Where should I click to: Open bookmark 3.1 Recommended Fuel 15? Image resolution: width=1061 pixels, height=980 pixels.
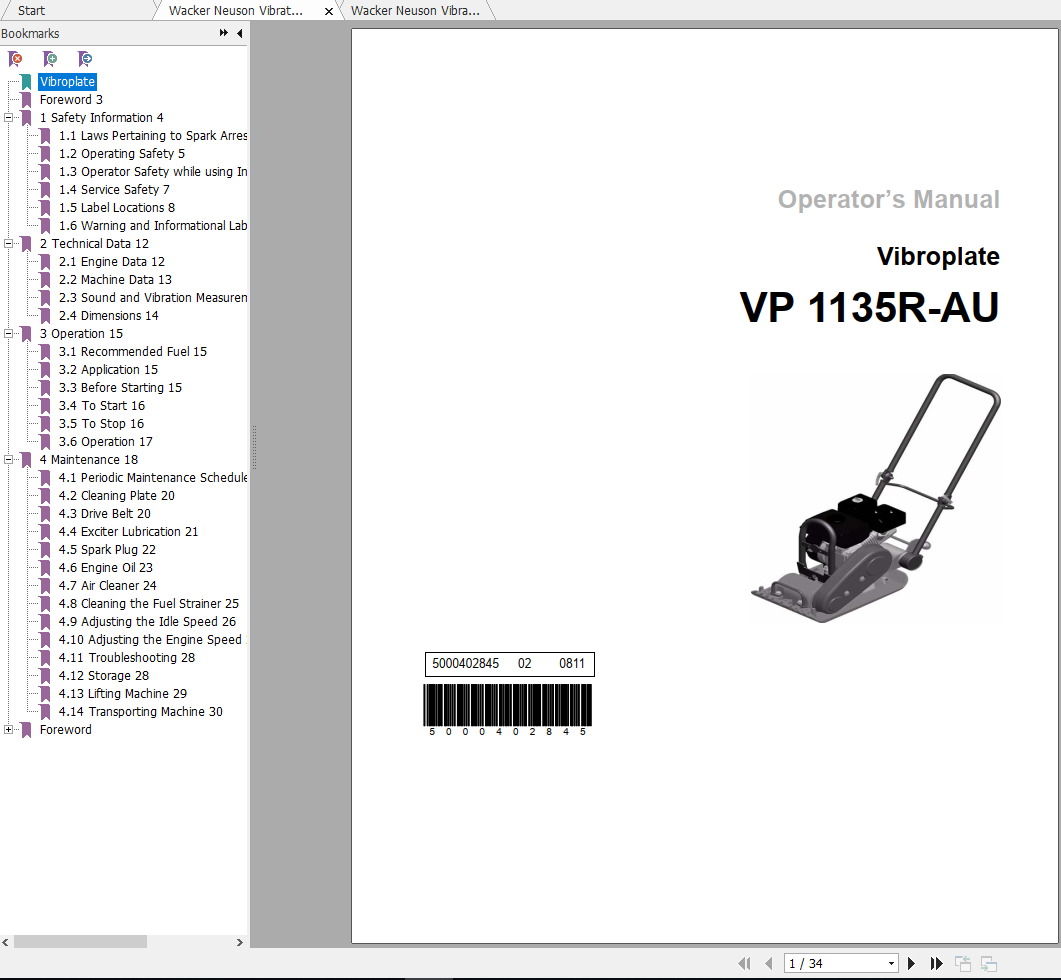(133, 351)
